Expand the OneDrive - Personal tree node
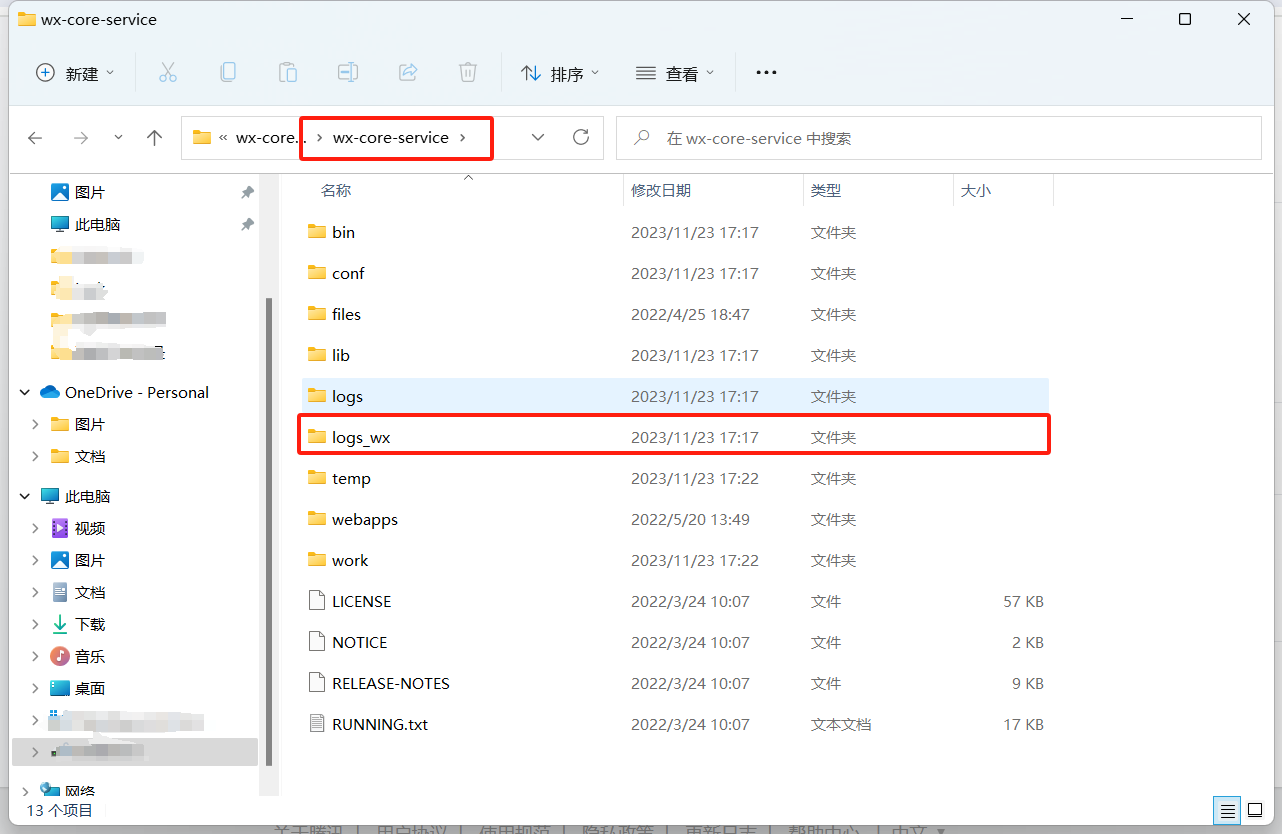The height and width of the screenshot is (834, 1282). pos(25,393)
